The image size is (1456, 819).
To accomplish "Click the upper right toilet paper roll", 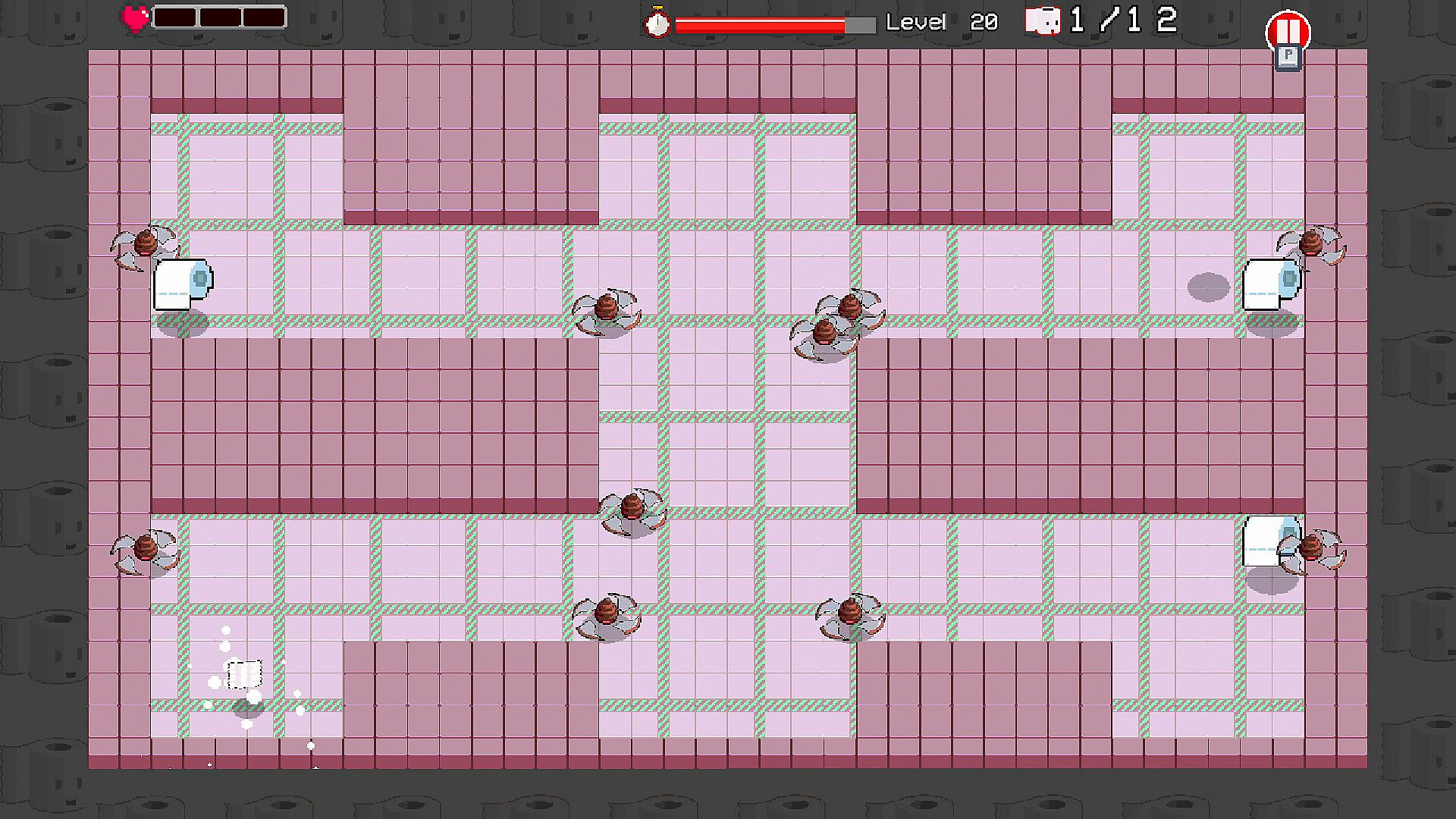I will click(x=1270, y=284).
